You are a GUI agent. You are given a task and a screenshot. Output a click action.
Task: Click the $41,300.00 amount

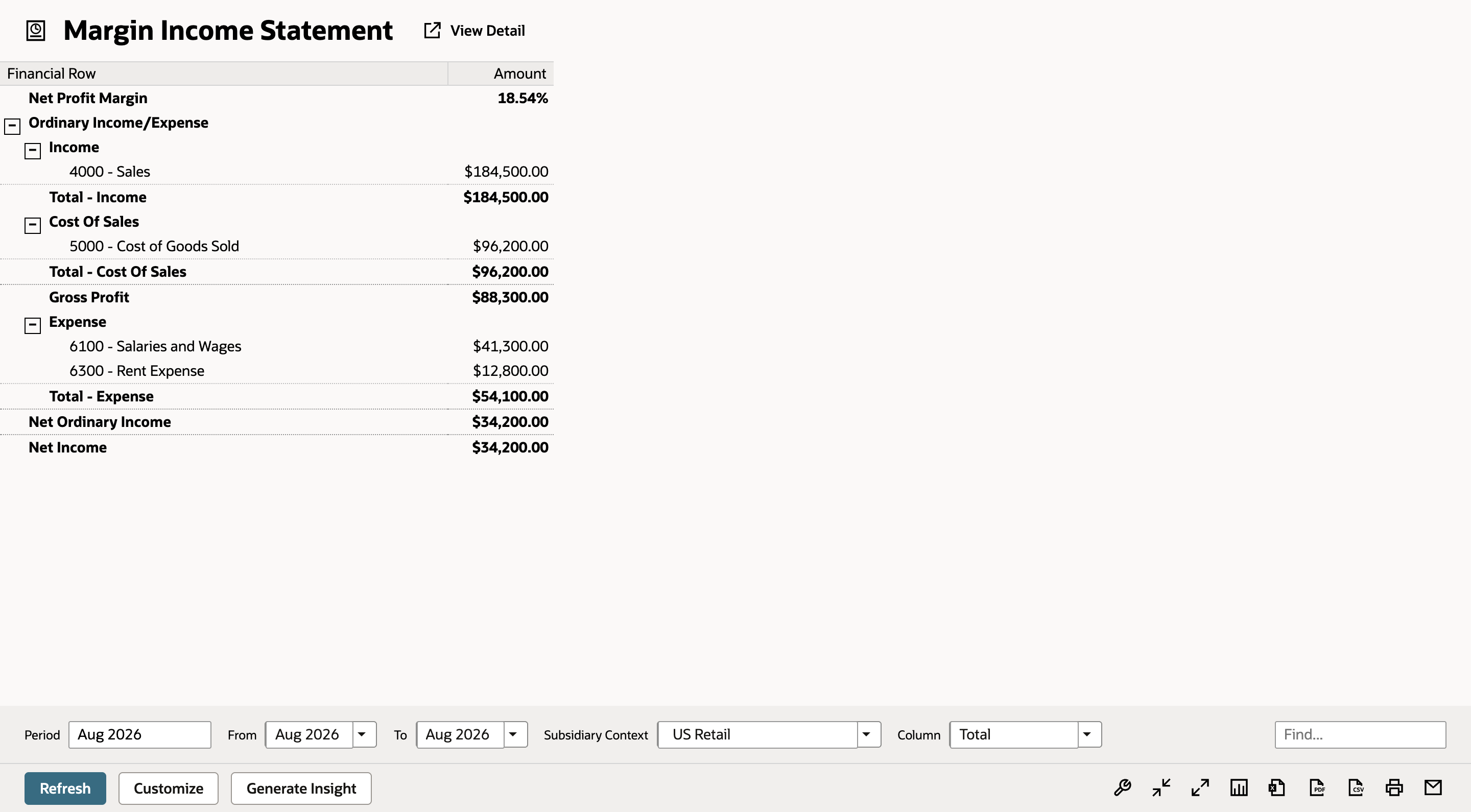tap(511, 346)
